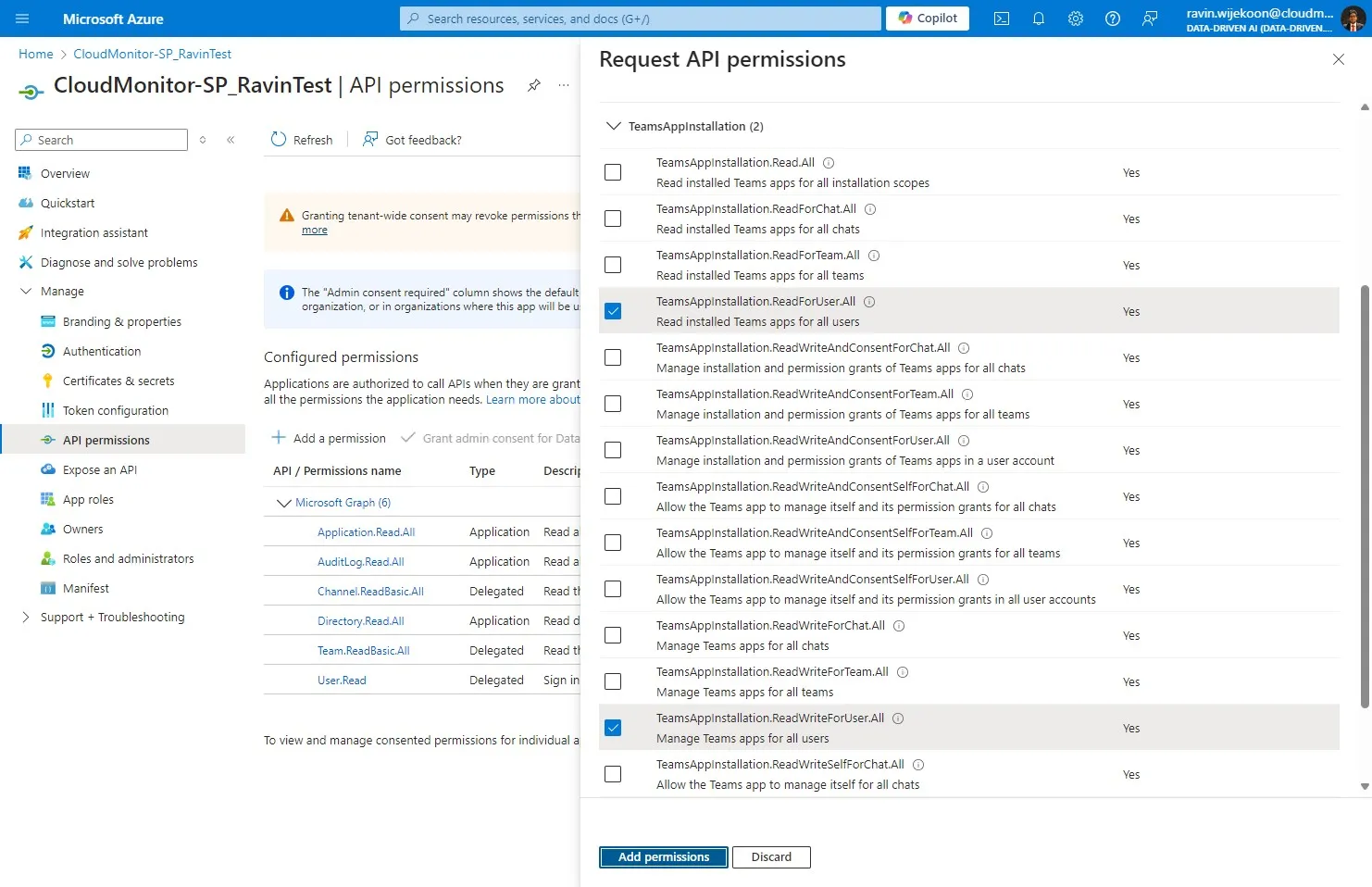Collapse the Microsoft Graph (6) permissions group
Screen dimensions: 1372x887
click(x=284, y=503)
